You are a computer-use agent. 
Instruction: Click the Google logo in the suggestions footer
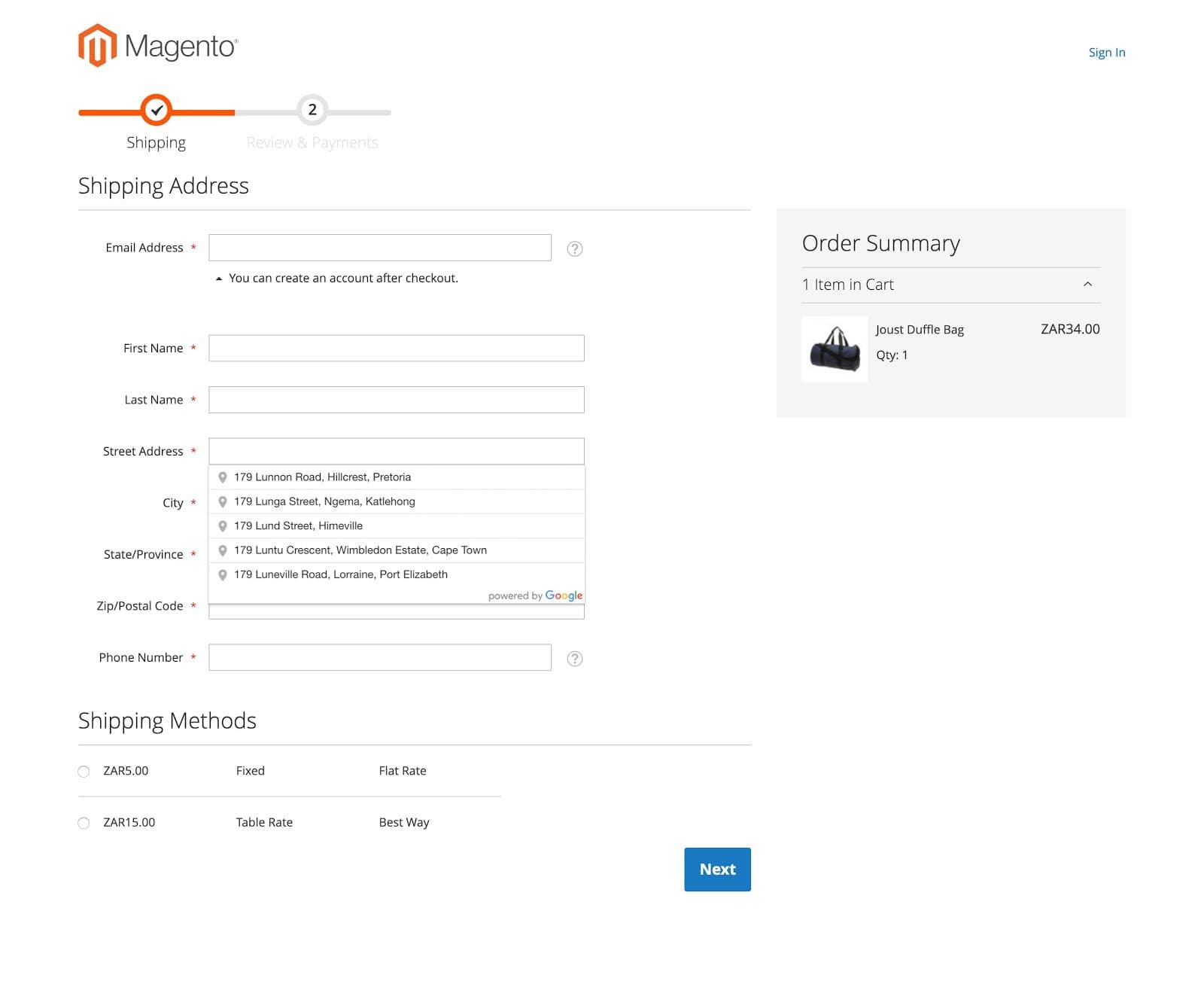point(565,595)
